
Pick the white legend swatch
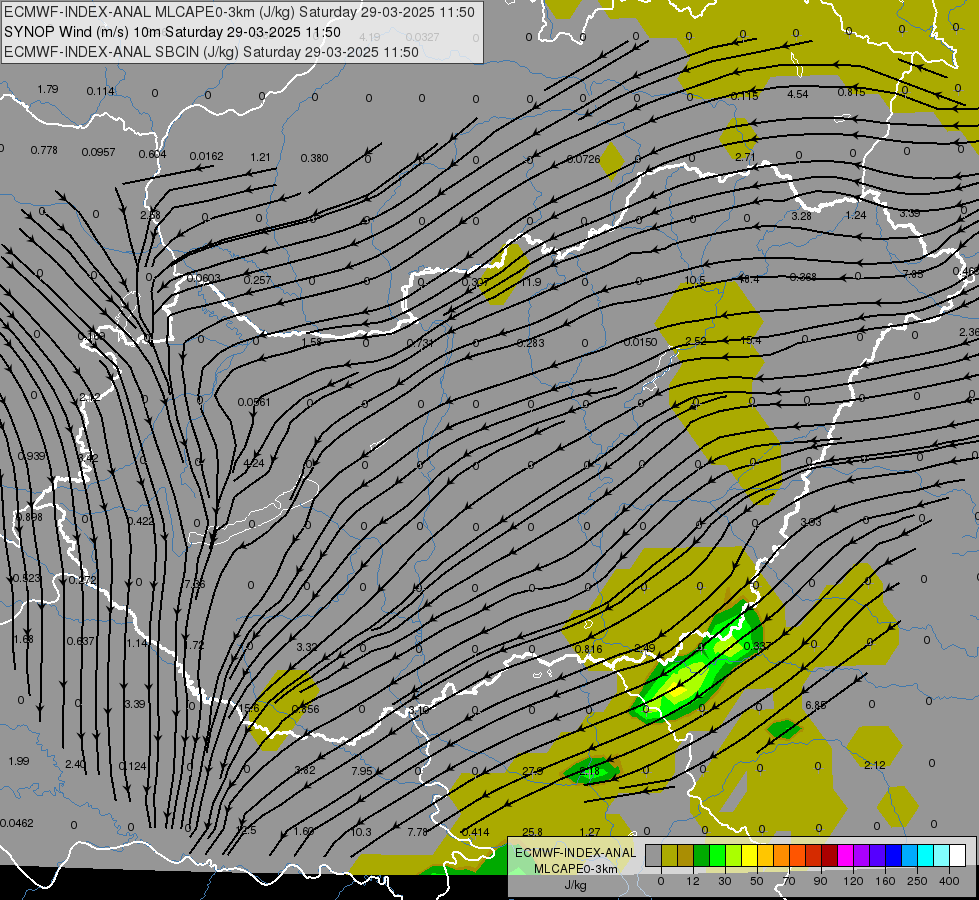point(957,855)
